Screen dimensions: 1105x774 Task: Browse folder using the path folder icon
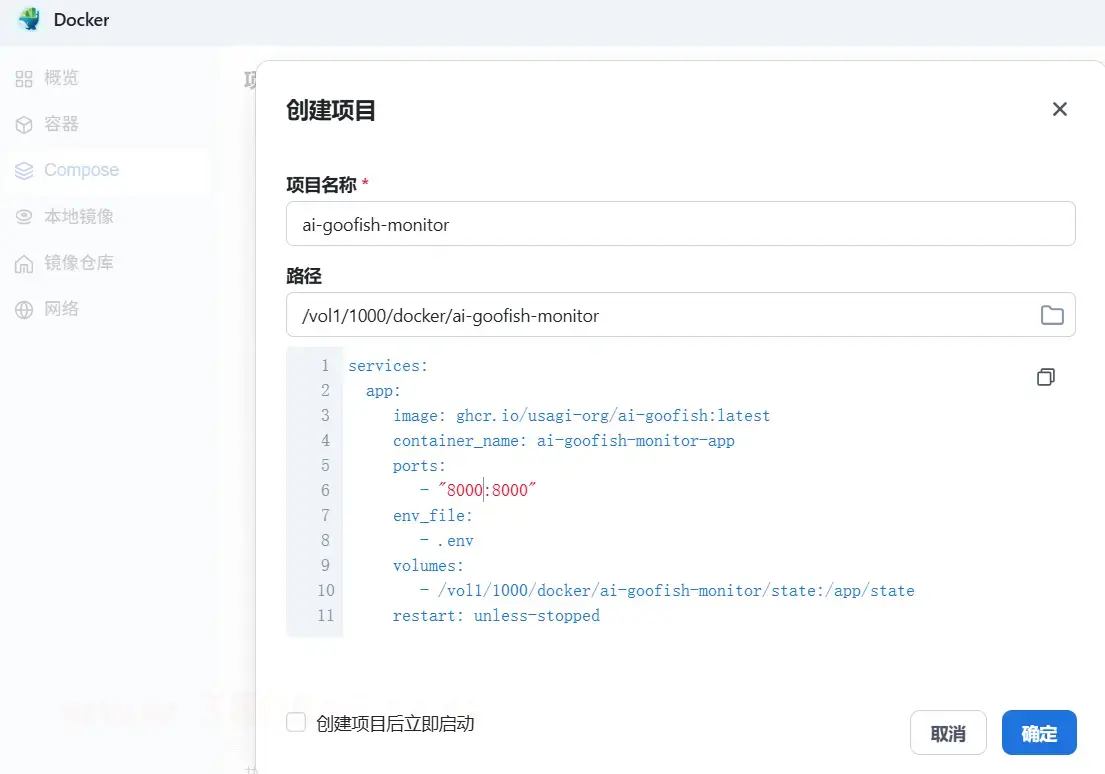1052,316
